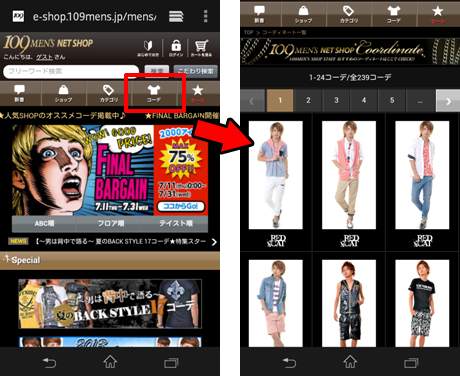Go to next page arrow in pagination
This screenshot has width=460, height=376.
coord(448,101)
